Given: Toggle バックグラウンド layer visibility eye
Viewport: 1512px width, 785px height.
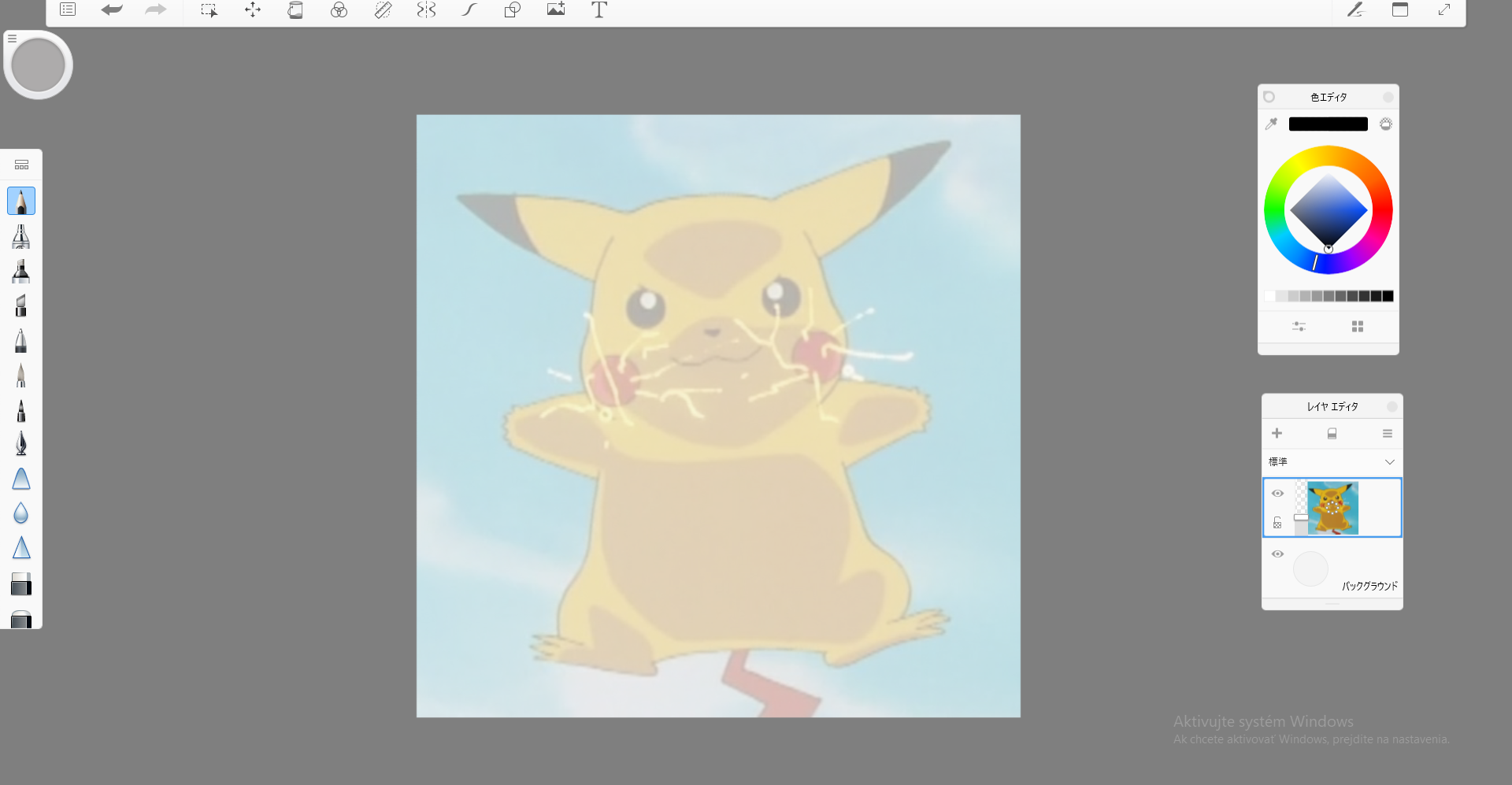Looking at the screenshot, I should pos(1277,554).
